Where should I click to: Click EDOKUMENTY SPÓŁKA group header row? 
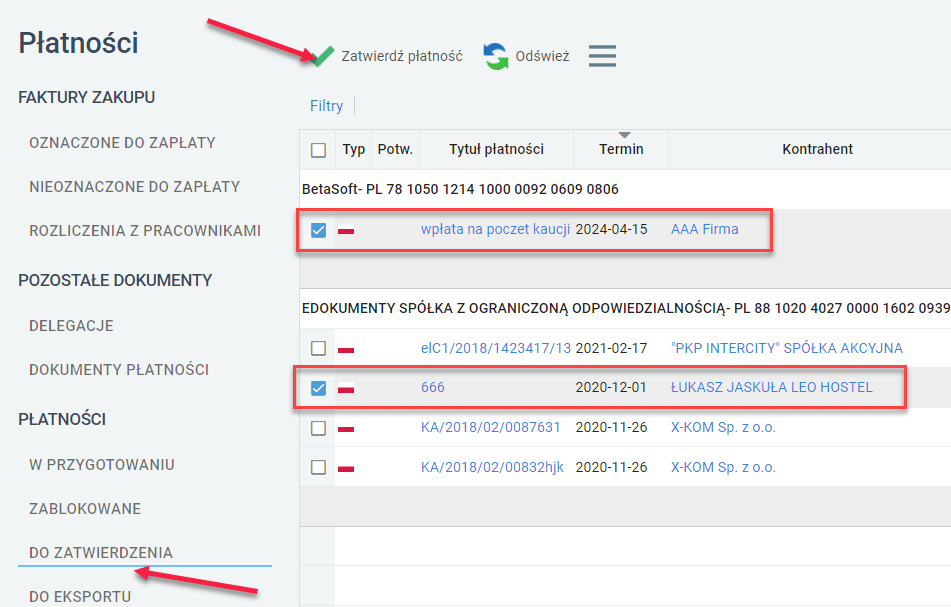pos(625,309)
